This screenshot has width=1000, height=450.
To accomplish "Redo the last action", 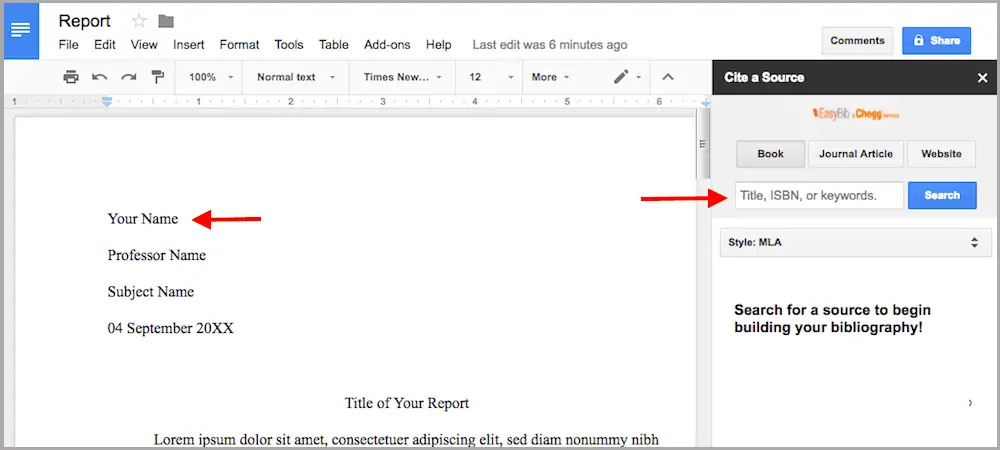I will 129,77.
